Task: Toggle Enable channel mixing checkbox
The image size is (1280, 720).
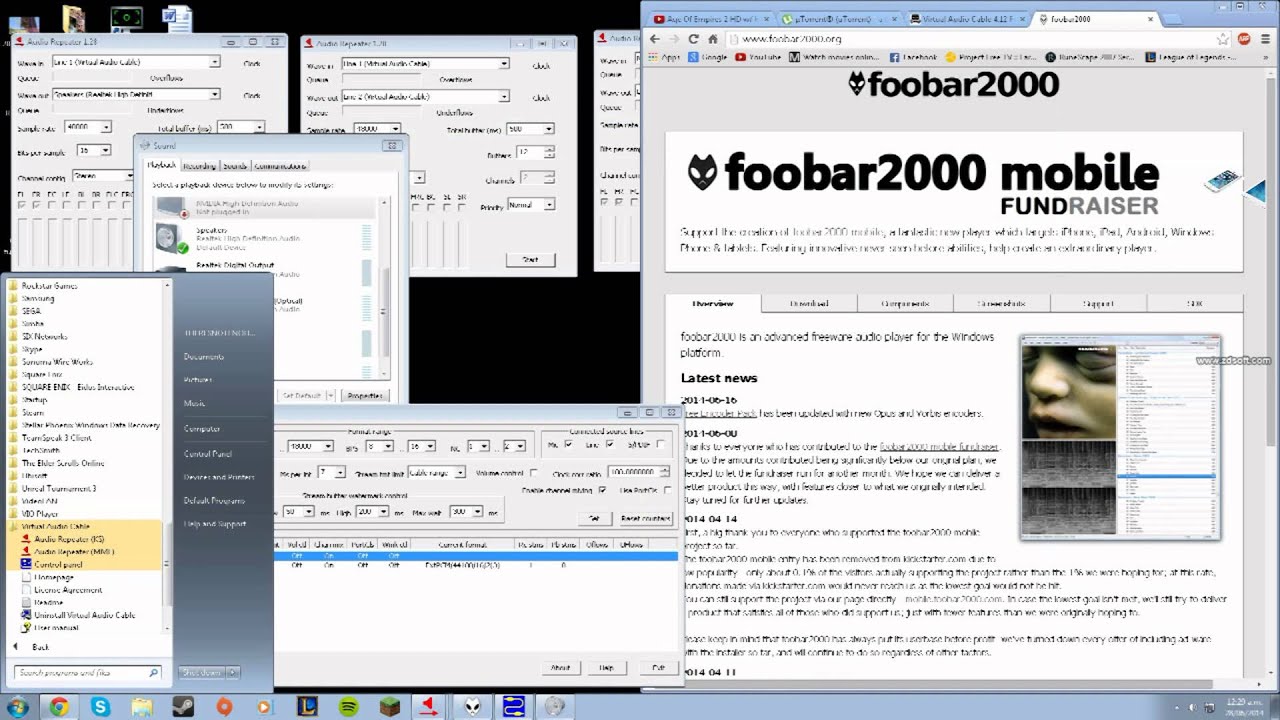Action: (x=602, y=490)
